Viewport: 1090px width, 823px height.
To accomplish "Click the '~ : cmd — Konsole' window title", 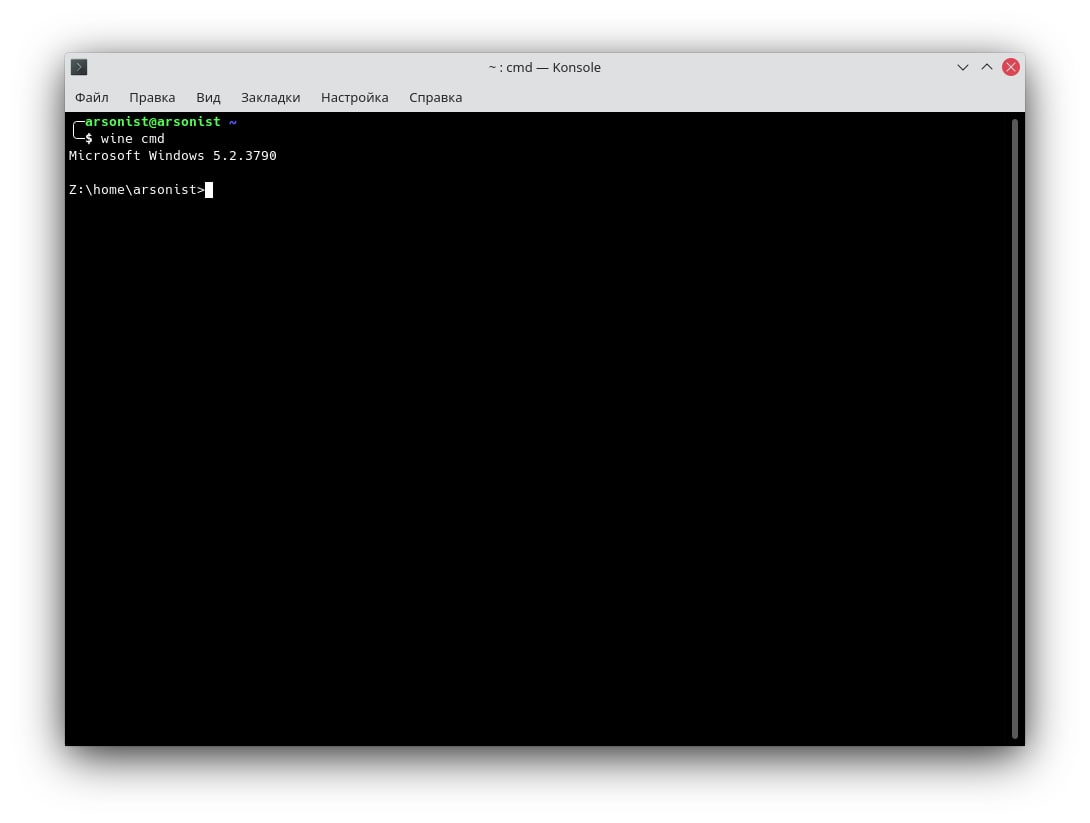I will pos(544,67).
